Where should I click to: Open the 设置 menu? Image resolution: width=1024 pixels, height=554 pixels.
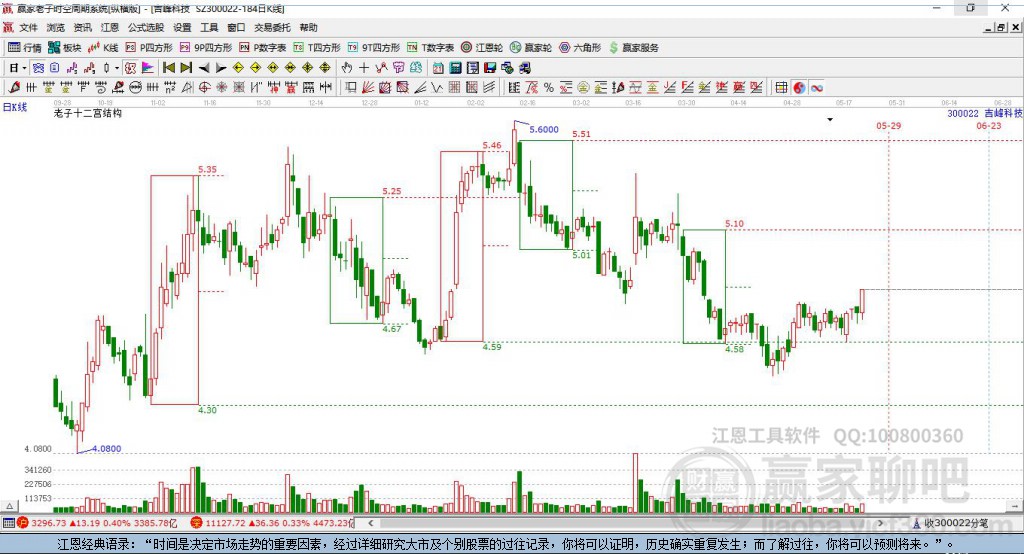182,27
